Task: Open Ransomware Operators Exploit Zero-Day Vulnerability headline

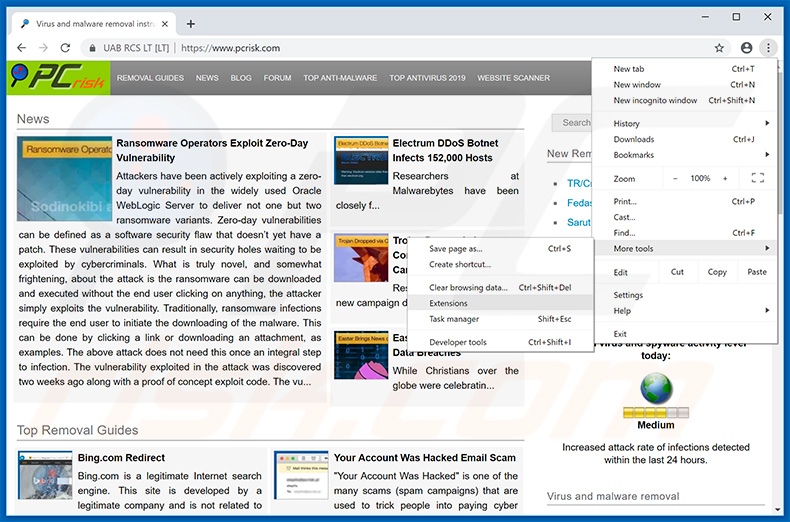Action: click(212, 150)
